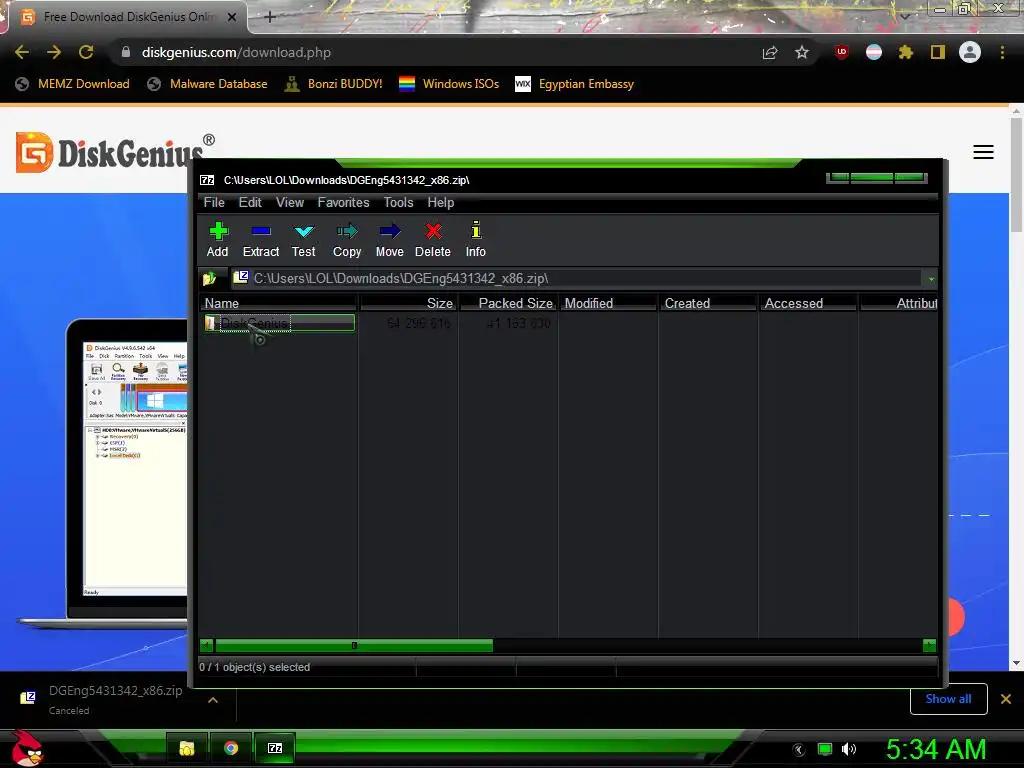Click the 5:34 AM taskbar clock
This screenshot has height=768, width=1024.
[936, 749]
